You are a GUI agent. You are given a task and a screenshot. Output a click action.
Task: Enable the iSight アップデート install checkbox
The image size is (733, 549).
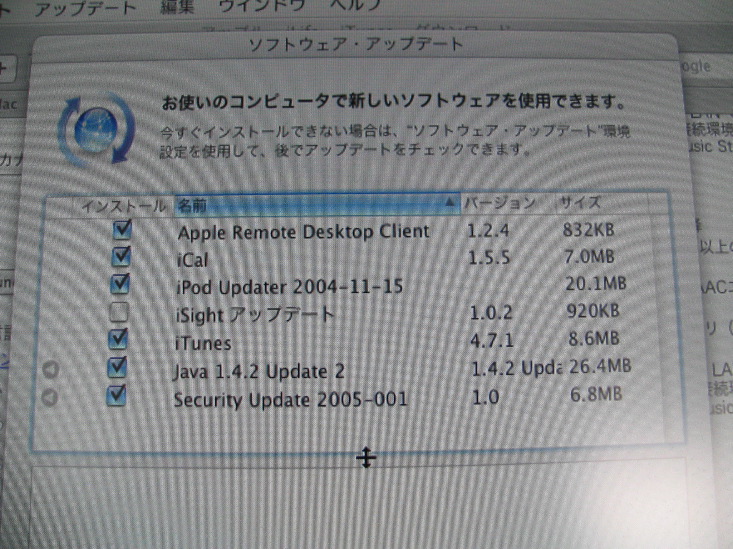point(119,312)
